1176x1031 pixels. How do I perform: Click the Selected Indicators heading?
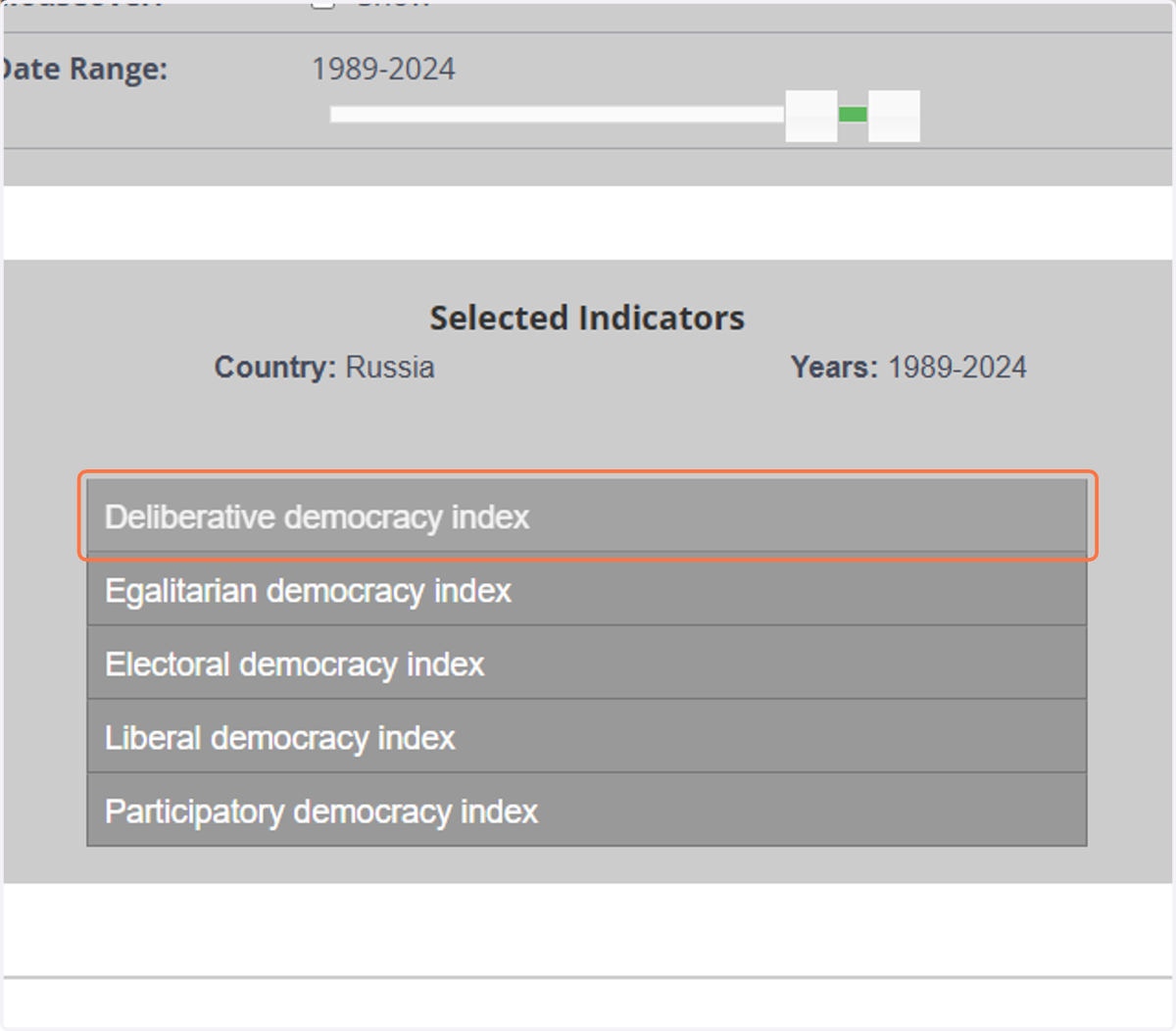(x=587, y=318)
